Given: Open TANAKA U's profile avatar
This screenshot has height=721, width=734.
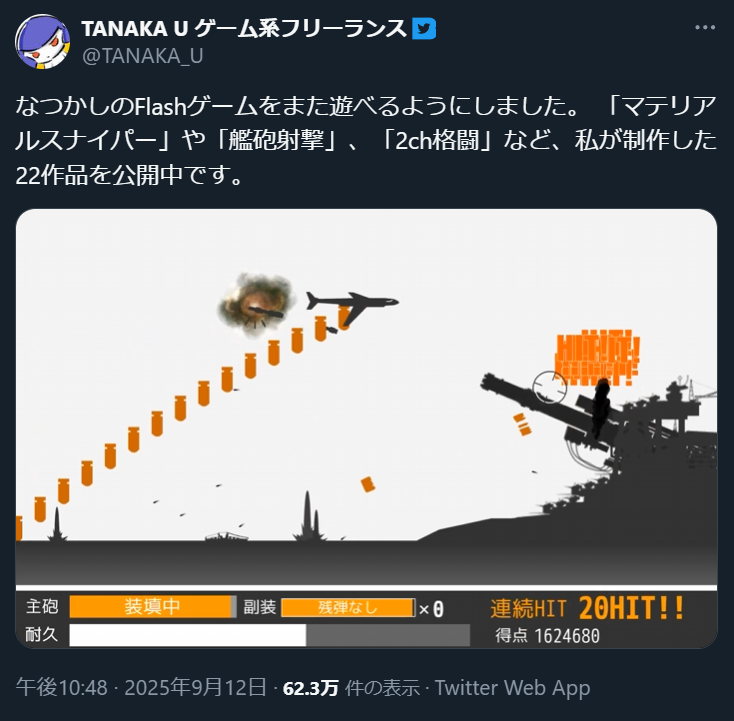Looking at the screenshot, I should point(43,42).
